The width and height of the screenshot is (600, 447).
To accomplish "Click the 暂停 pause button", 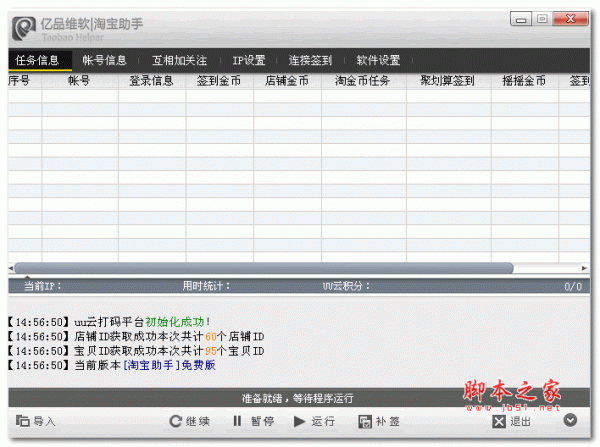I will pyautogui.click(x=254, y=421).
